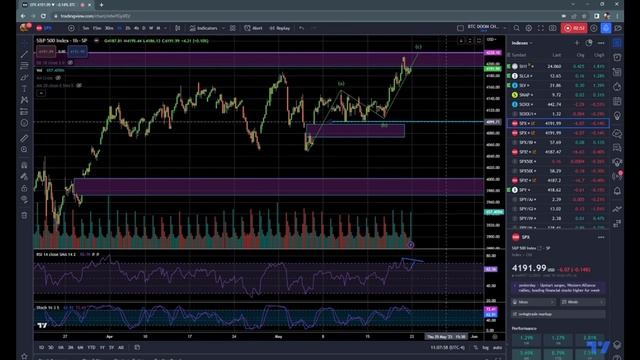Open the layout setup square icon
Image resolution: width=640 pixels, height=360 pixels.
pyautogui.click(x=460, y=28)
